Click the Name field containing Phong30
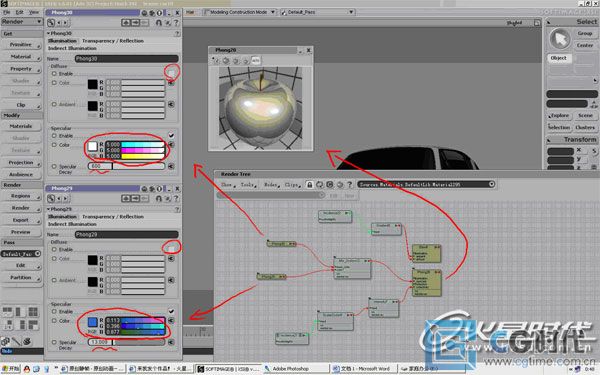 pos(127,59)
